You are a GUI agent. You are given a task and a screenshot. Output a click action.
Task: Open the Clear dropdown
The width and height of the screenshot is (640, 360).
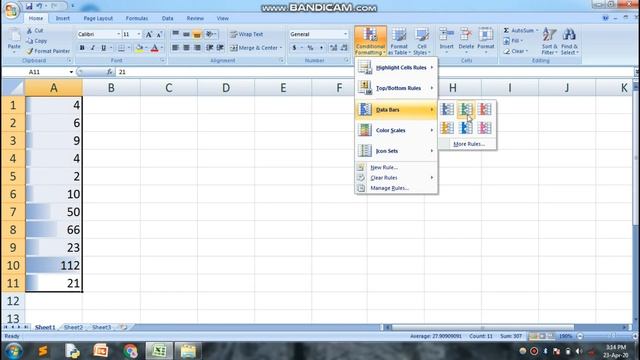(x=516, y=51)
